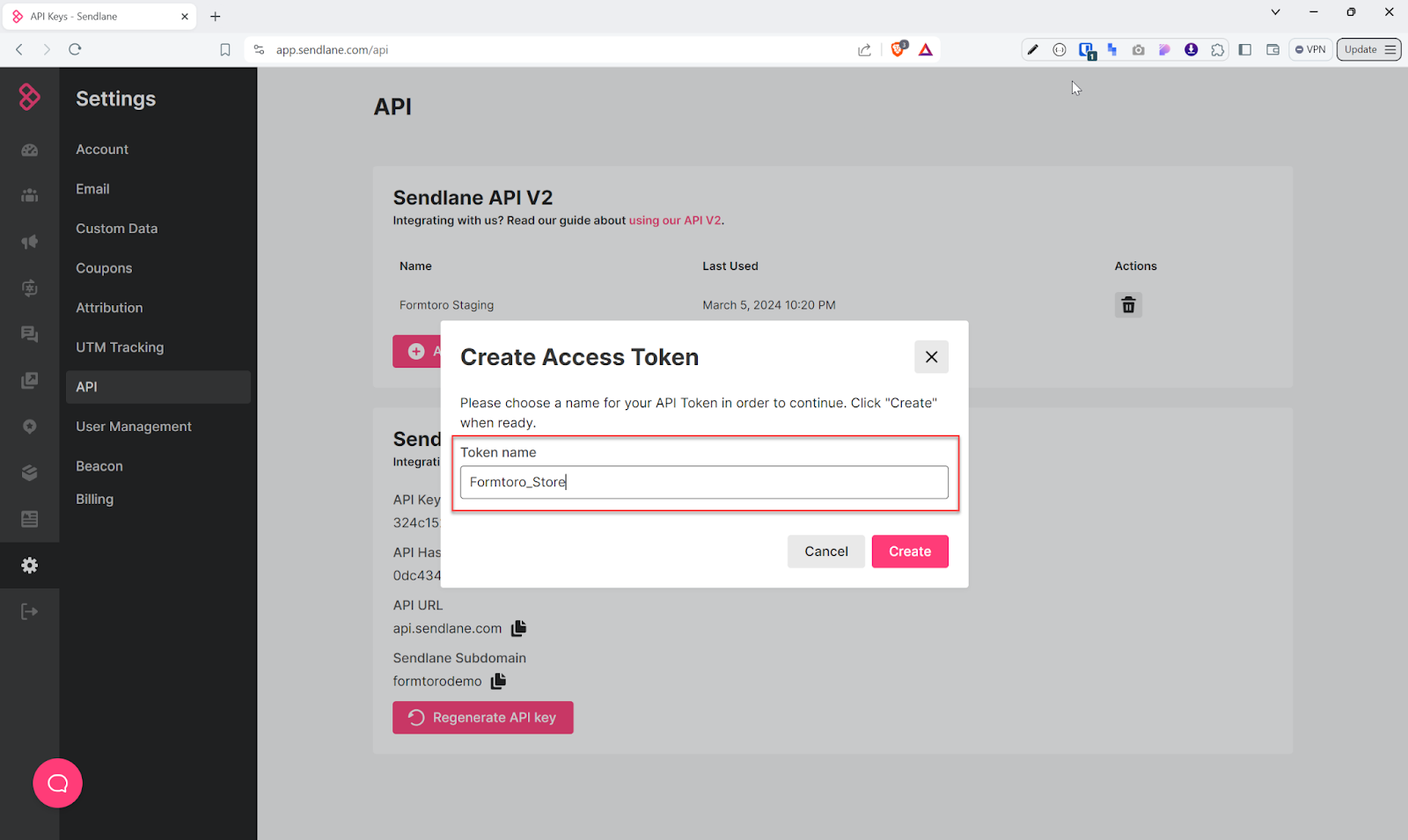Click the share page icon in address bar
The height and width of the screenshot is (840, 1408).
[865, 50]
